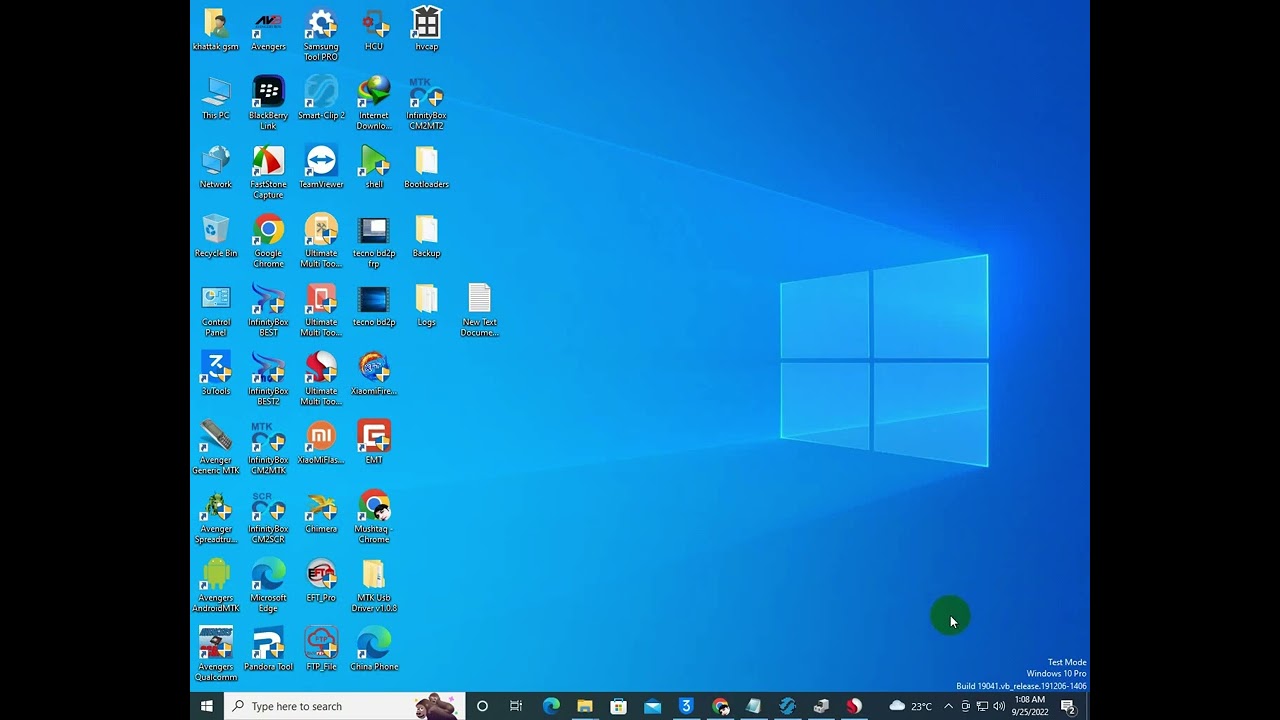Launch InfinityBox CM2SCR shortcut
Screen dimensions: 1280x720
click(x=268, y=517)
